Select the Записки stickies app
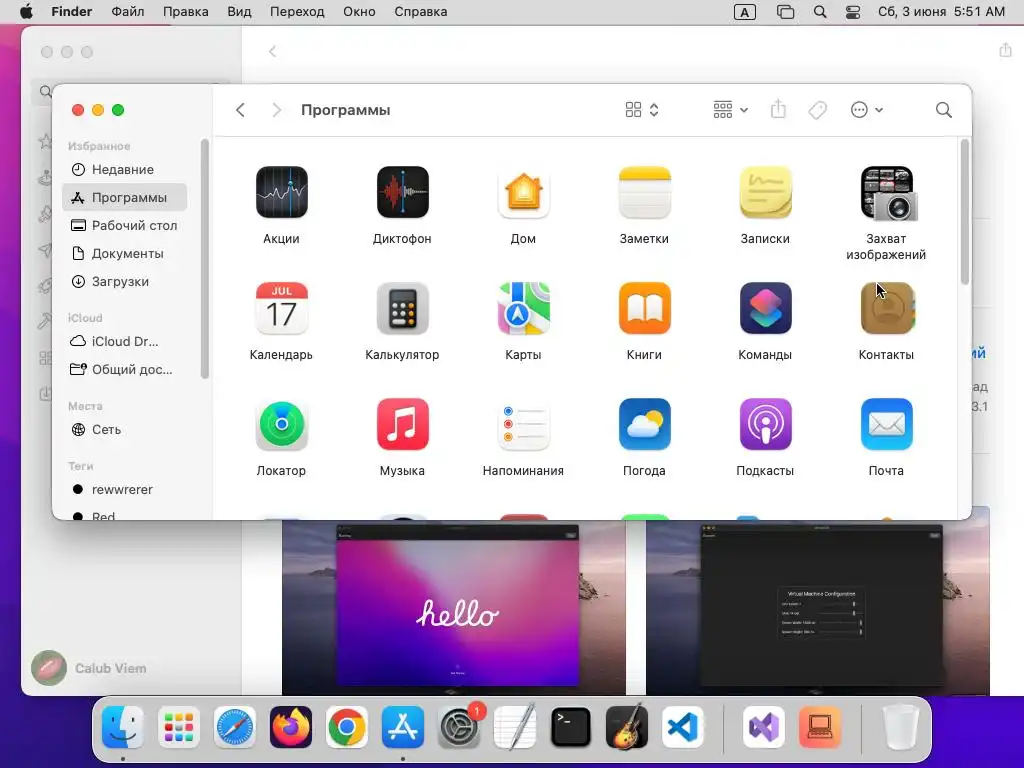 (x=765, y=192)
